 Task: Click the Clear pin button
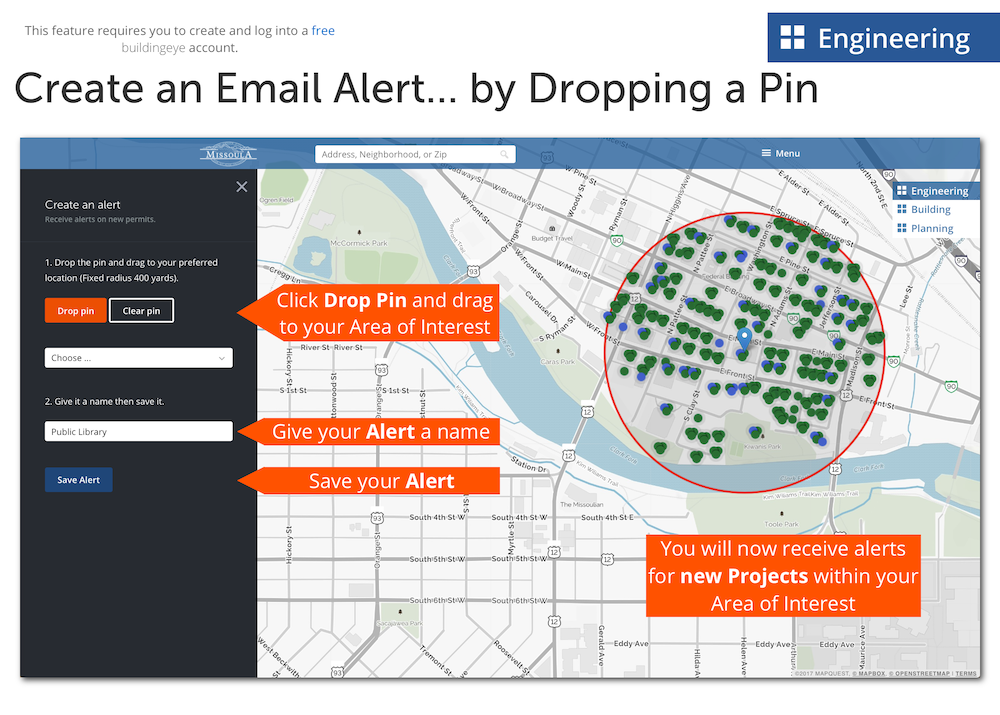tap(142, 311)
